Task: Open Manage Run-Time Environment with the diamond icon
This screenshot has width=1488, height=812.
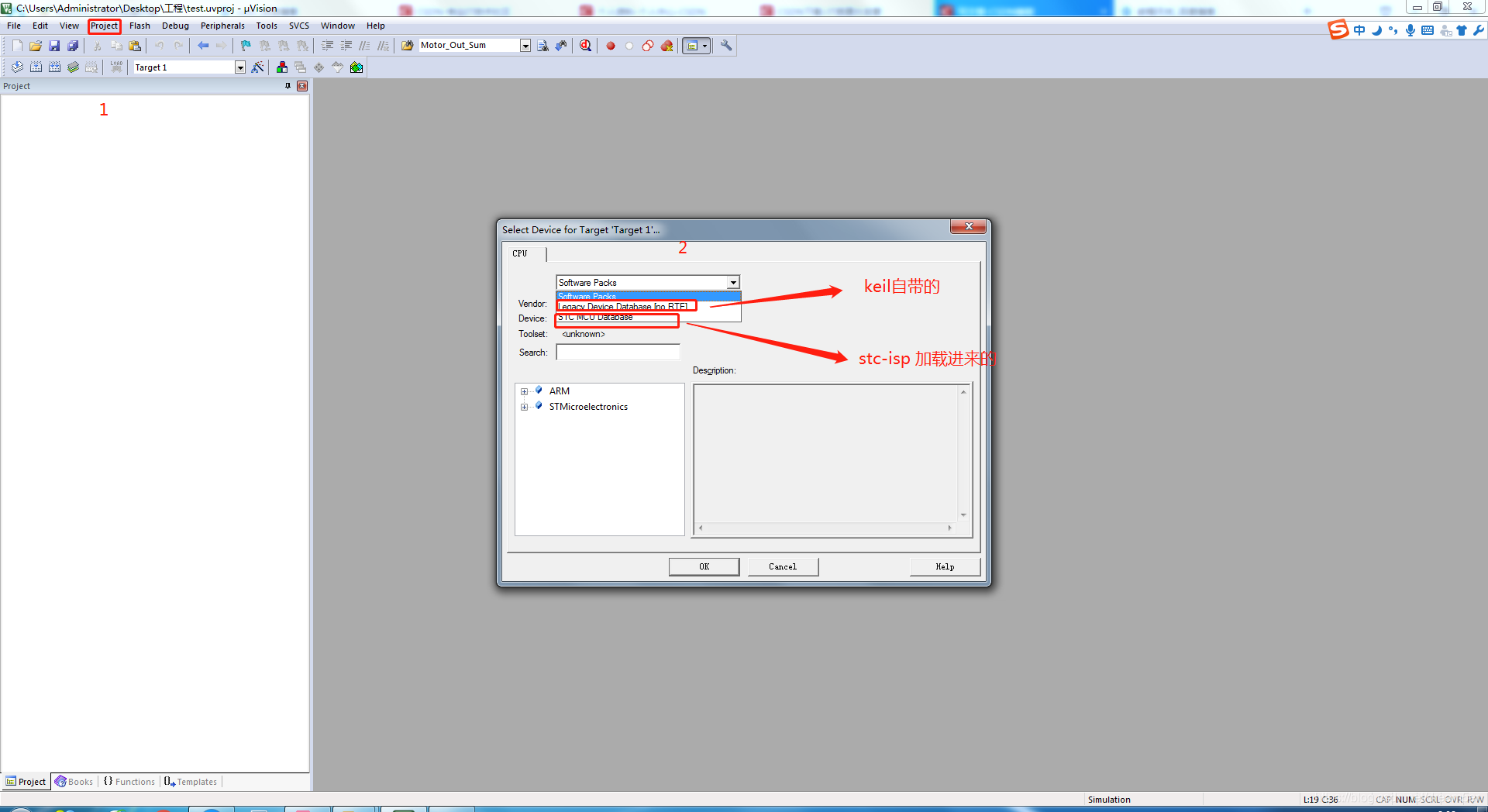Action: tap(319, 67)
